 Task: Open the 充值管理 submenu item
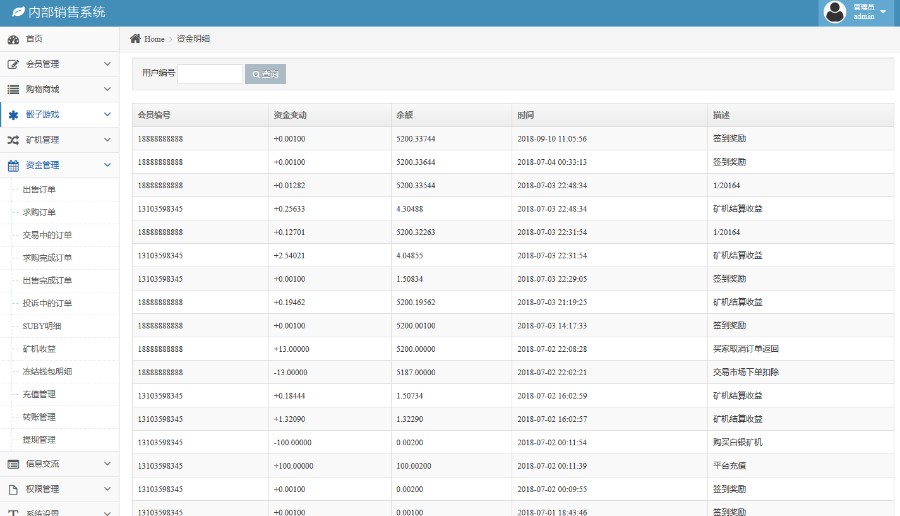[x=39, y=394]
